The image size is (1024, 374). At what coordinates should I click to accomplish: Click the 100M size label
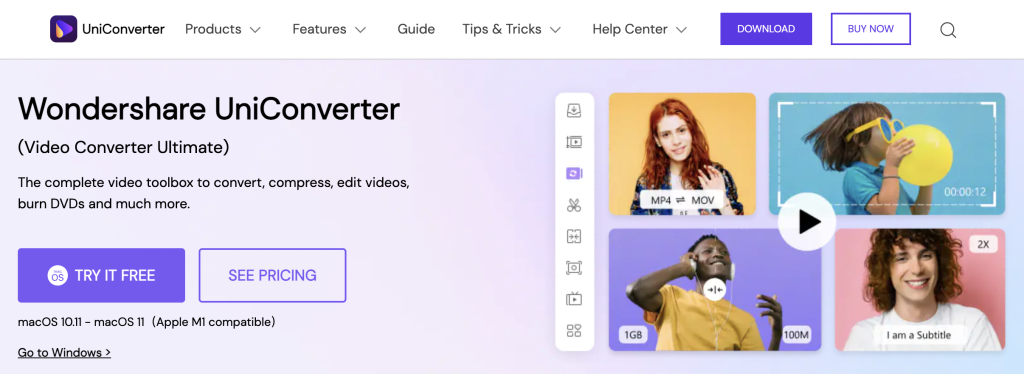[797, 335]
